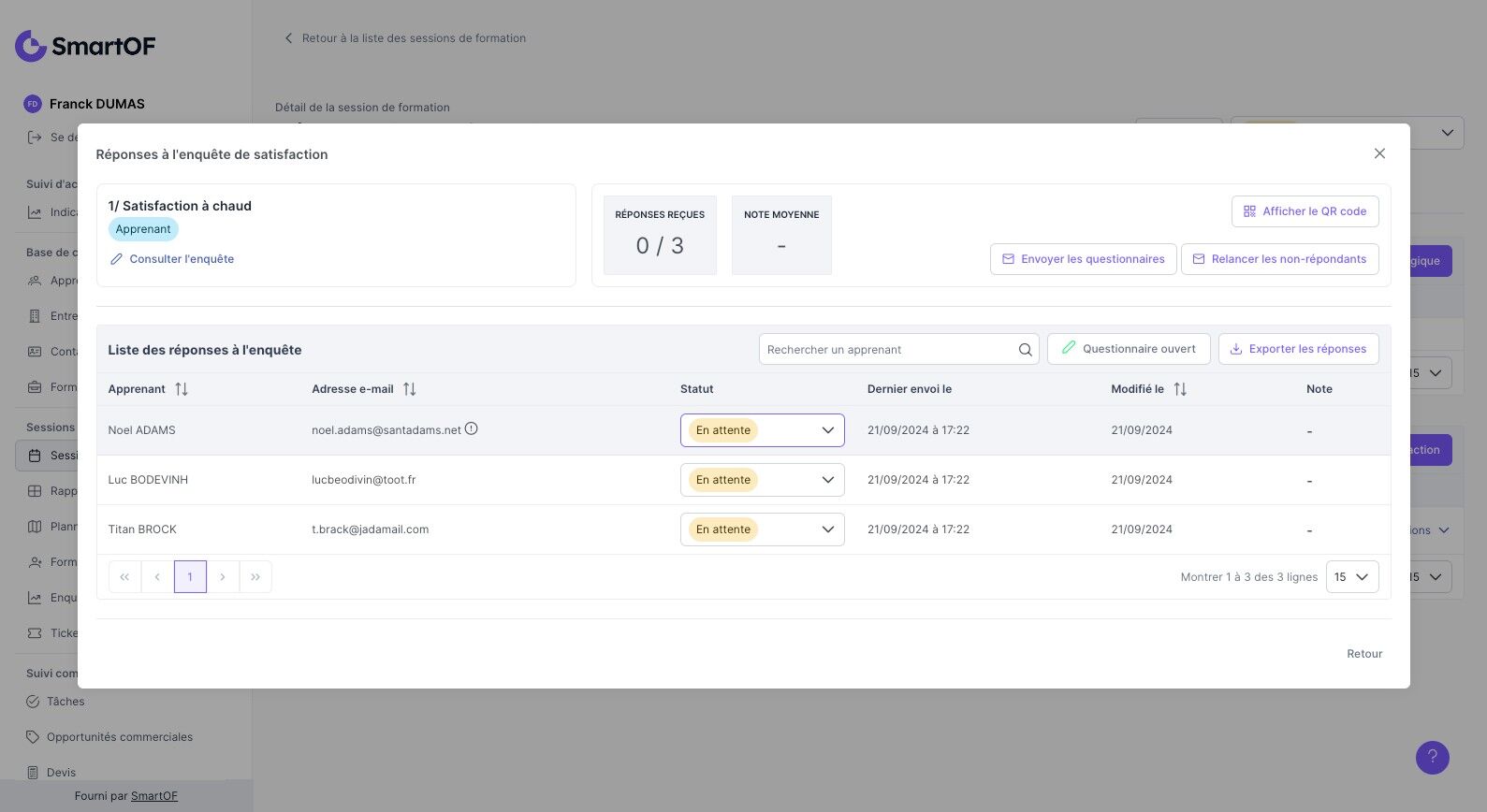
Task: Click the search magnifier icon
Action: (1026, 350)
